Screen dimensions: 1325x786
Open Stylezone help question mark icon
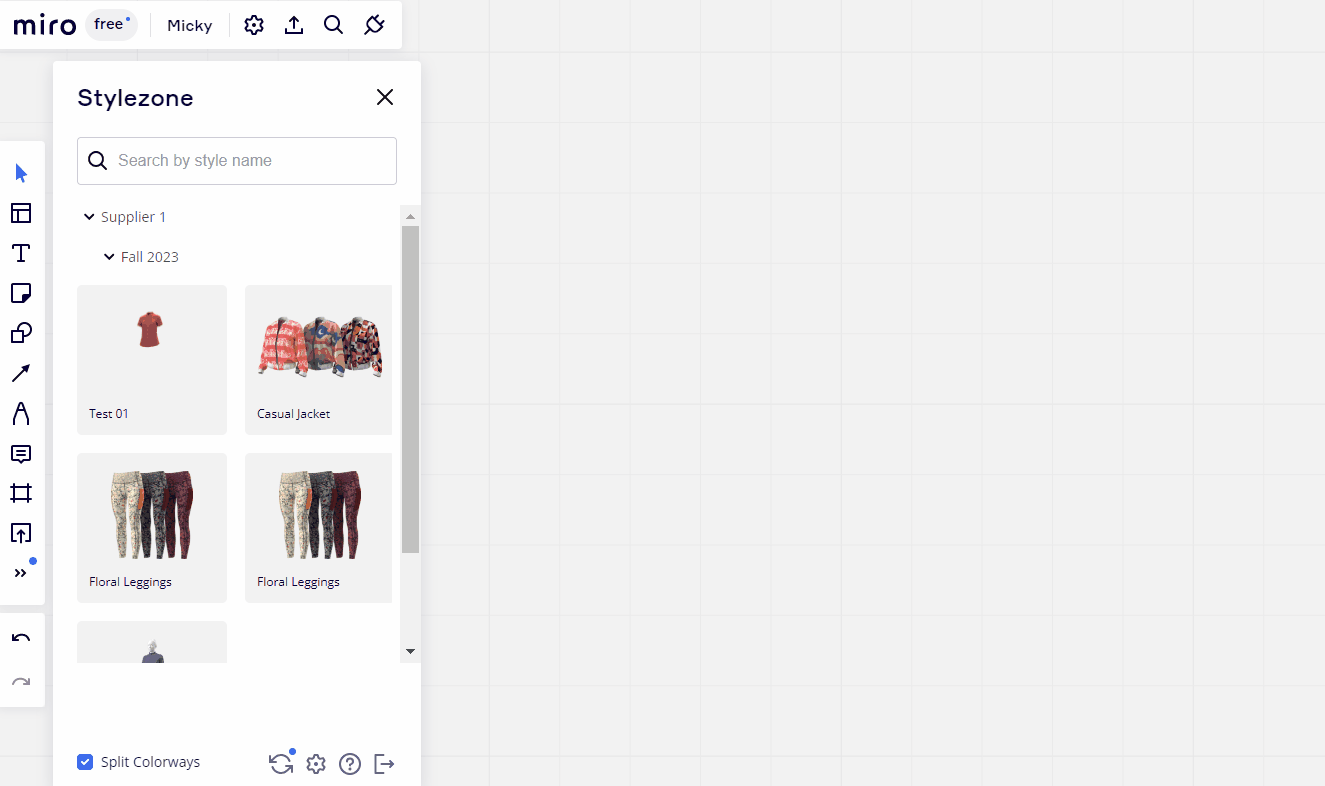coord(350,764)
